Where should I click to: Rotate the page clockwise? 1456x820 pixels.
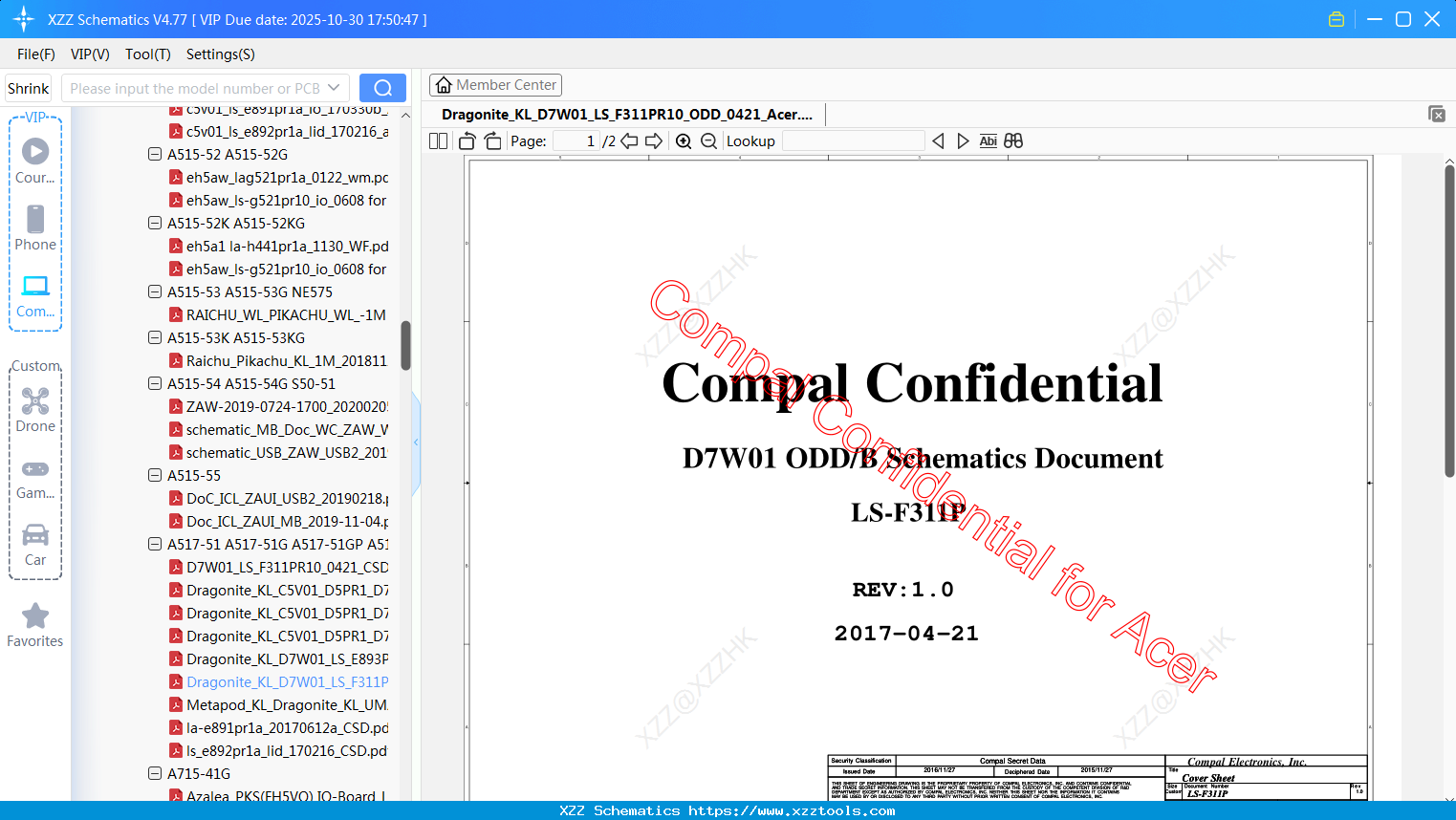[492, 141]
